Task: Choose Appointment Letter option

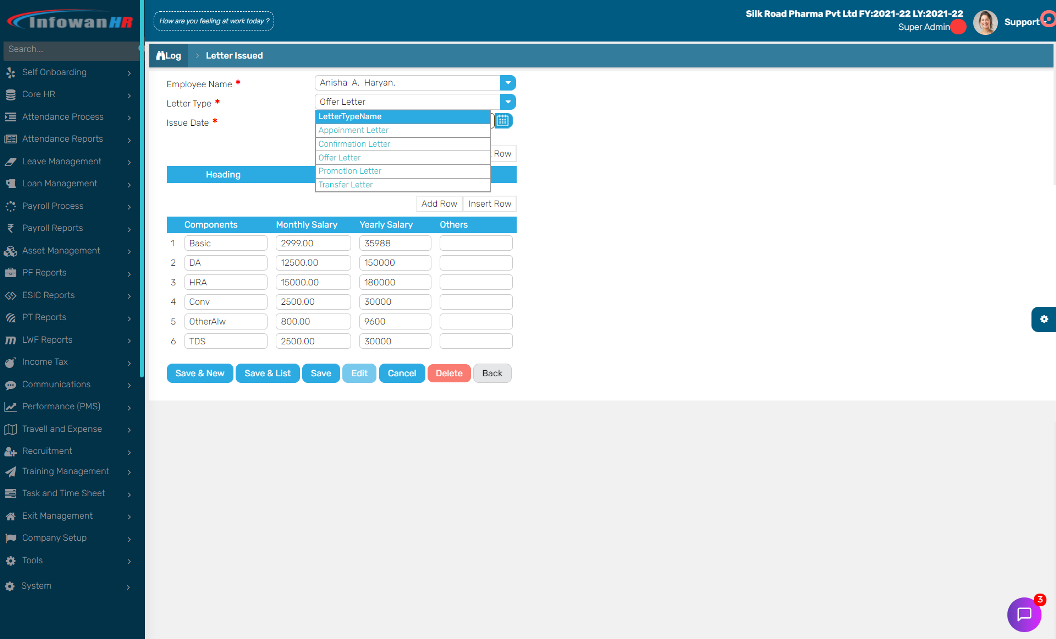Action: point(353,130)
